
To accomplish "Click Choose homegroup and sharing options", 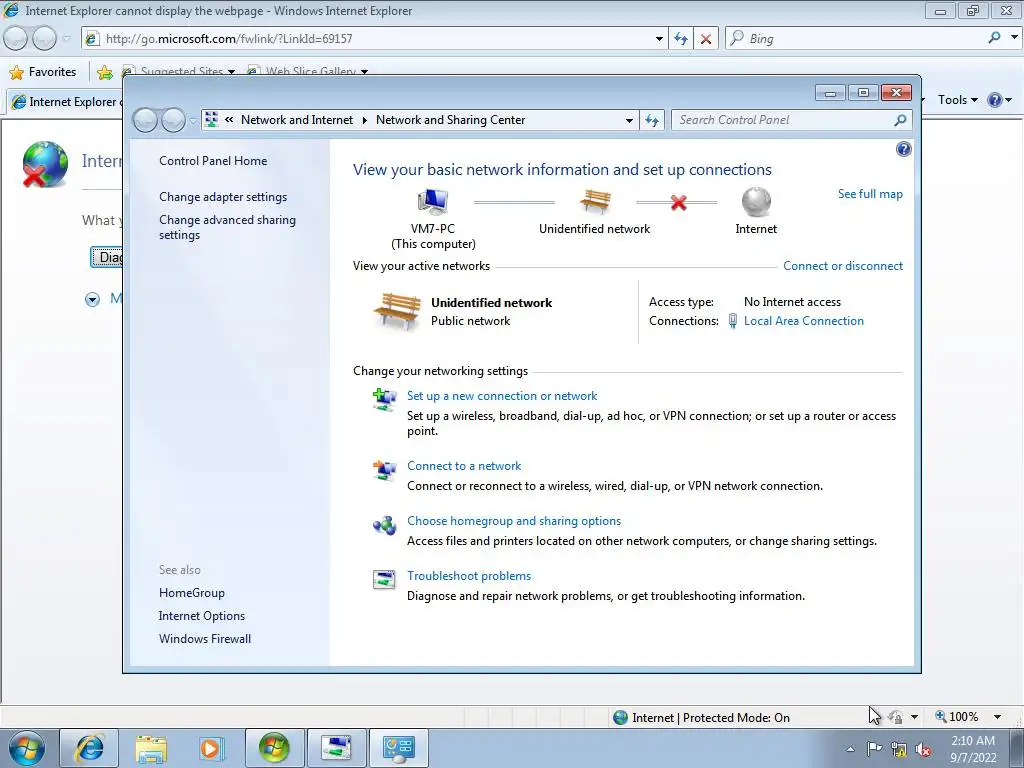I will point(514,520).
